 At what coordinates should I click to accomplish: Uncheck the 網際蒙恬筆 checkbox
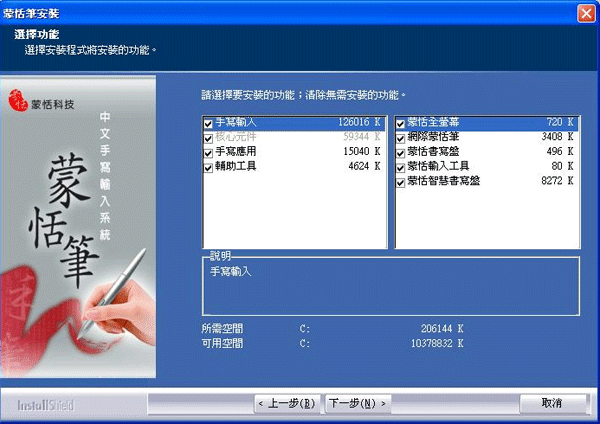pos(400,138)
